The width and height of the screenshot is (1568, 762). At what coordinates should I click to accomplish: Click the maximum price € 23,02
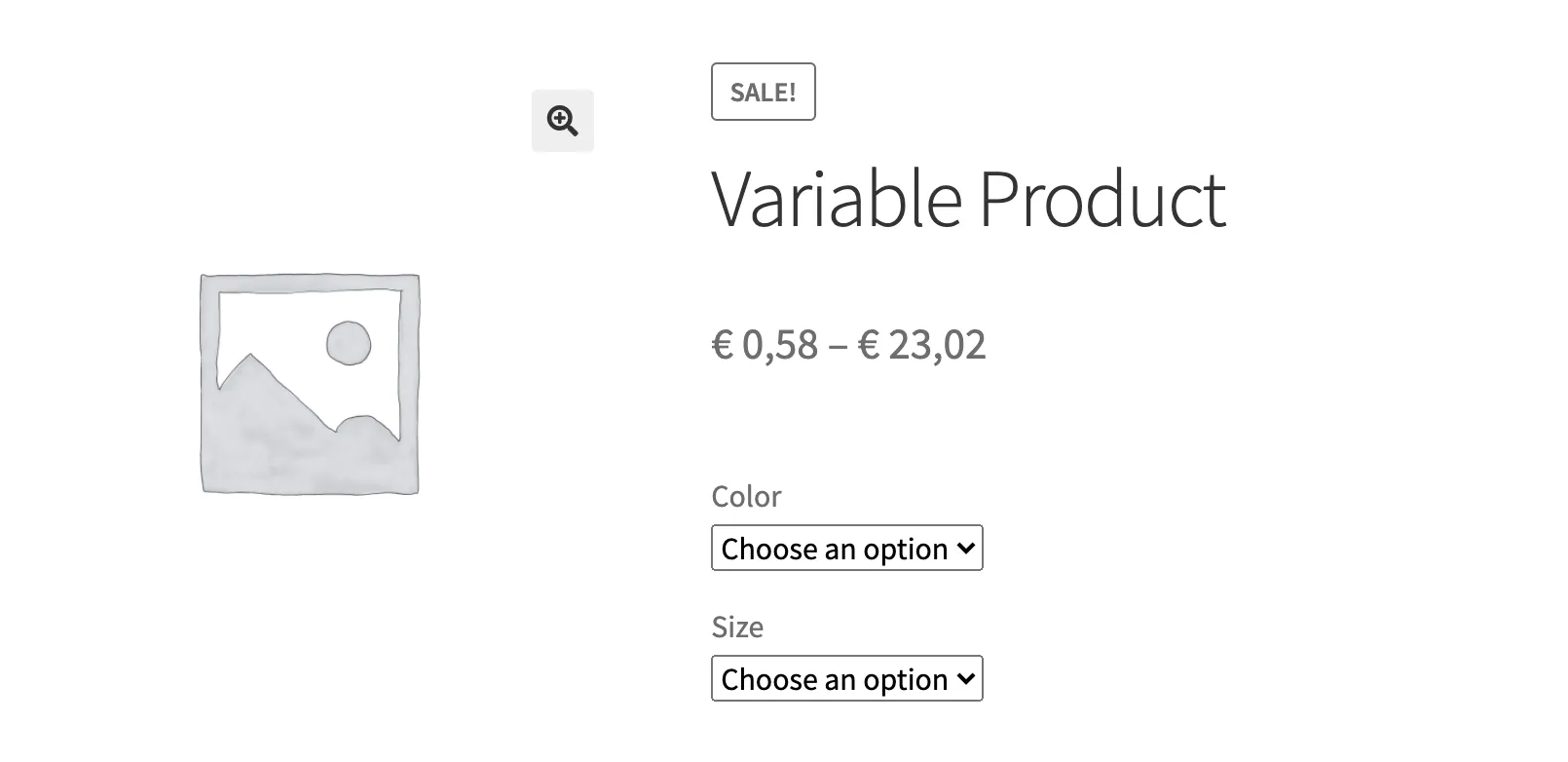921,345
